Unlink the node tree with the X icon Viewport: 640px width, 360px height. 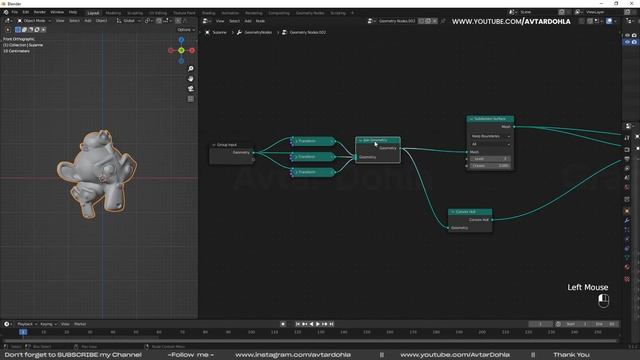[x=434, y=21]
